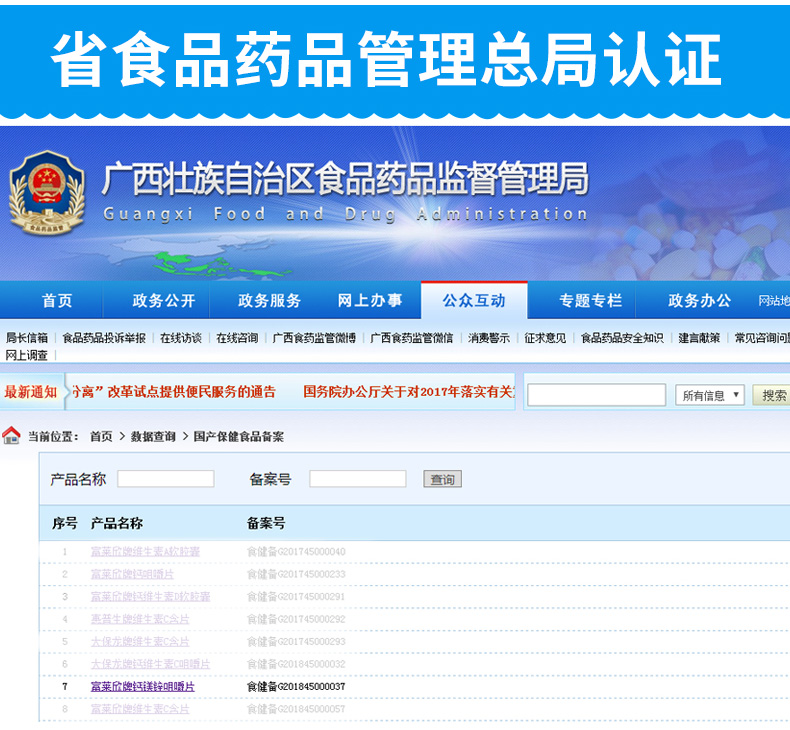This screenshot has width=790, height=730.
Task: Click the national emblem logo
Action: pyautogui.click(x=47, y=191)
